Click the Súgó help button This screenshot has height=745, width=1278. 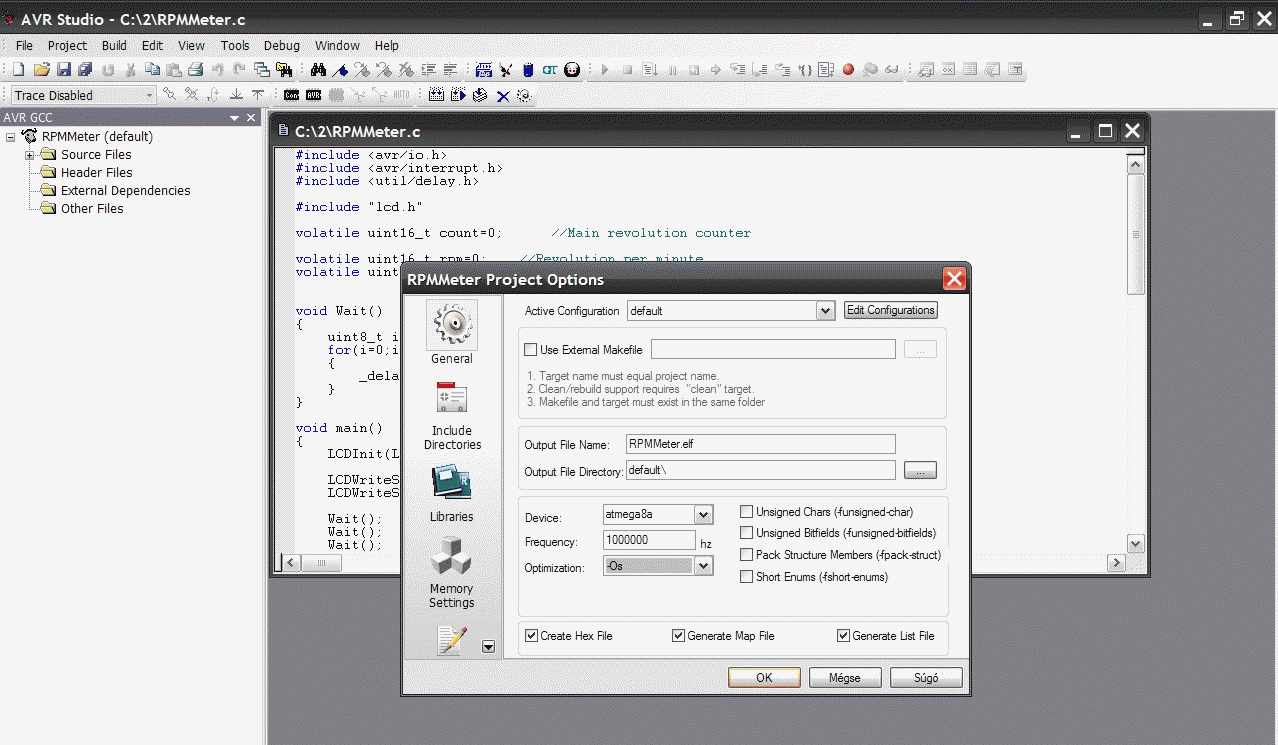pyautogui.click(x=926, y=677)
